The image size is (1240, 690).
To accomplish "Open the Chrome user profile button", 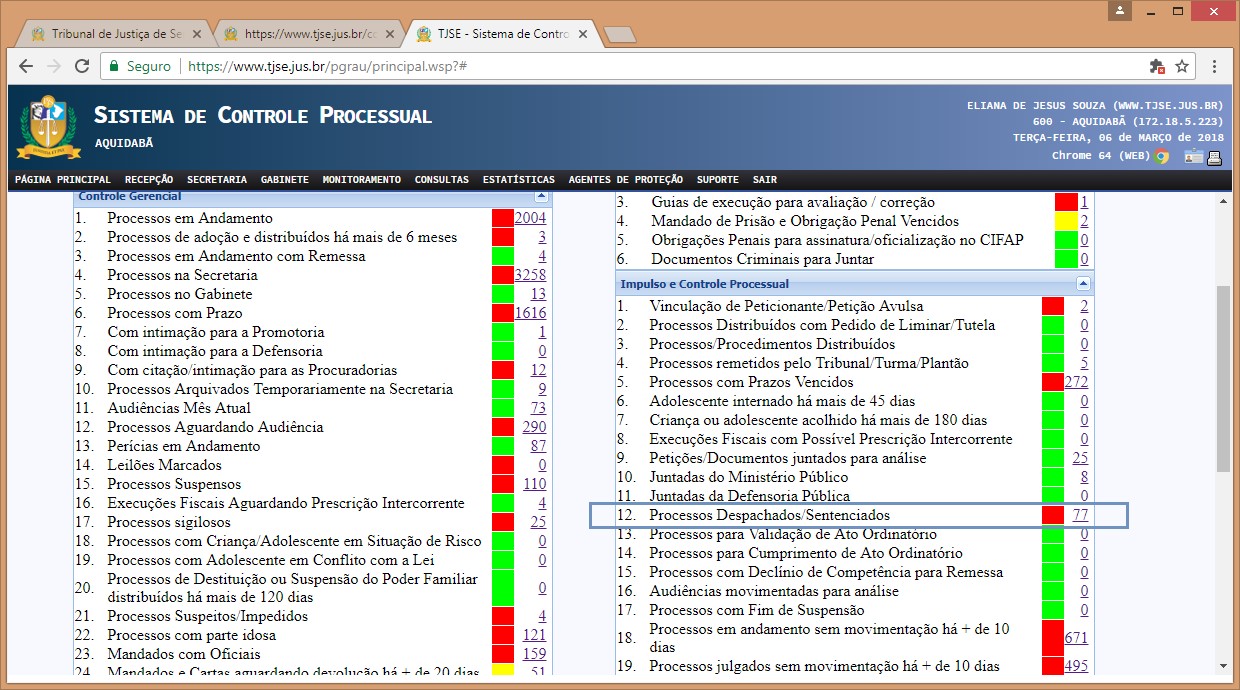I will click(1120, 11).
